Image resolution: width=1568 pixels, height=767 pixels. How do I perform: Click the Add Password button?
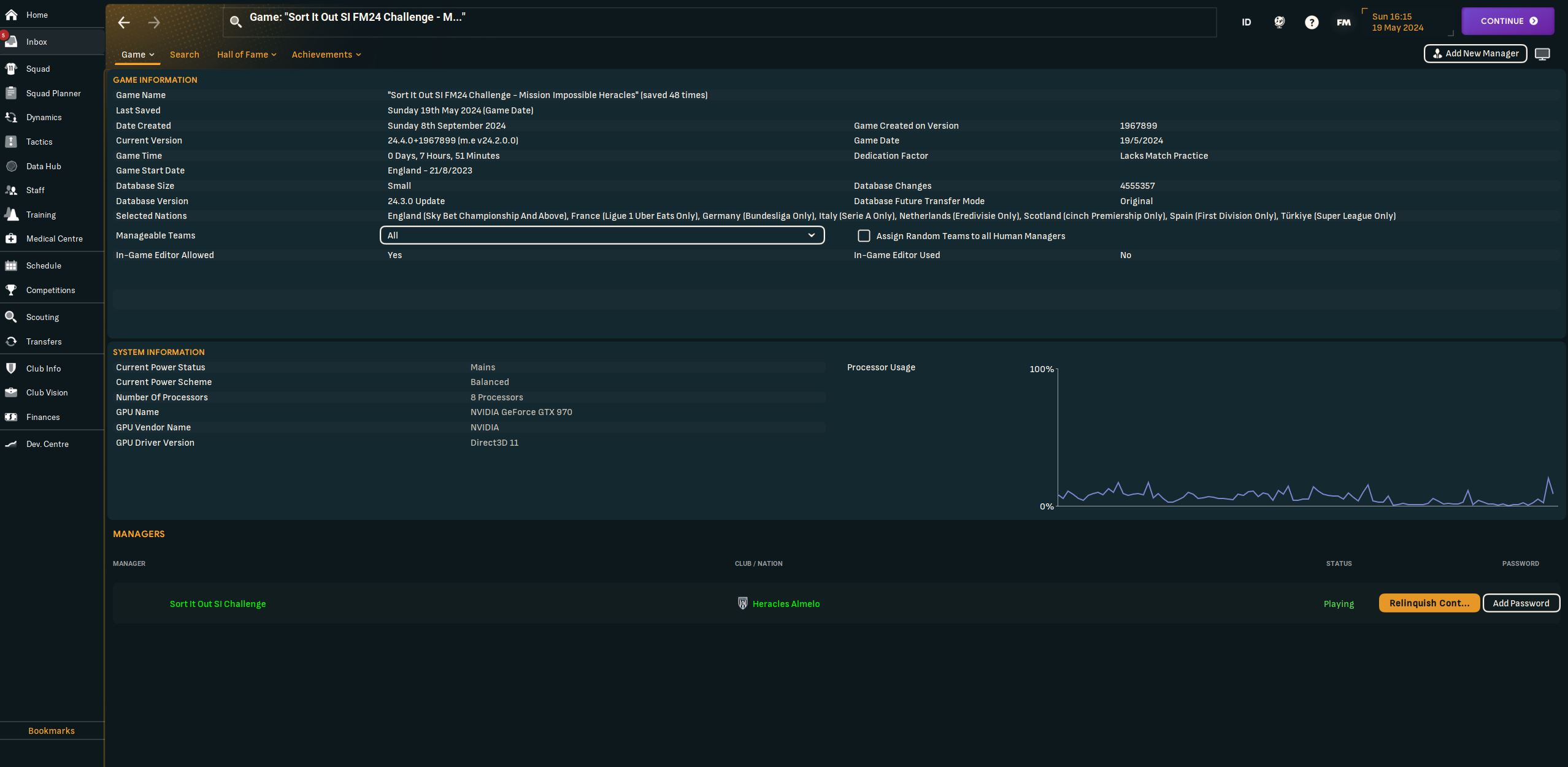click(x=1521, y=603)
